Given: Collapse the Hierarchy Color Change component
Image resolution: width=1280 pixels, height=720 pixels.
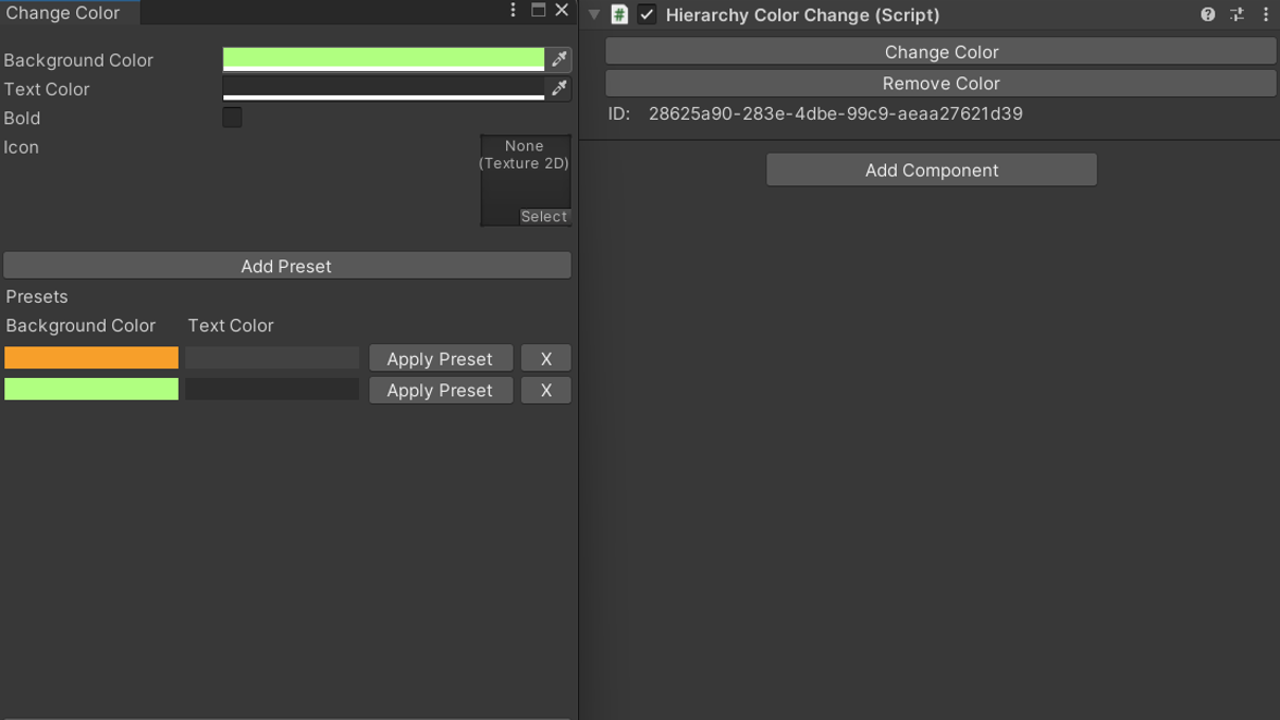Looking at the screenshot, I should pyautogui.click(x=594, y=15).
